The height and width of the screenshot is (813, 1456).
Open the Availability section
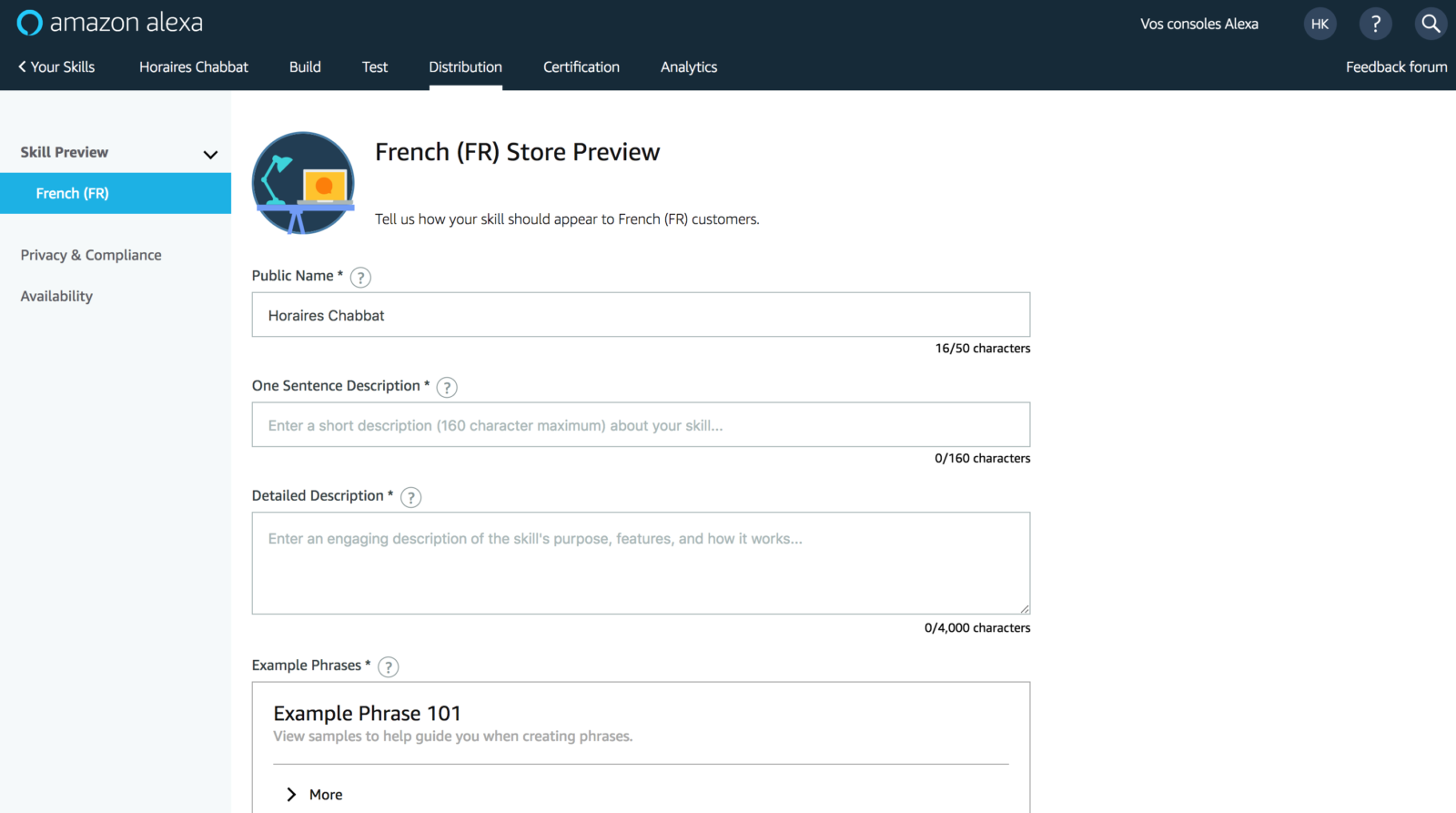click(56, 296)
